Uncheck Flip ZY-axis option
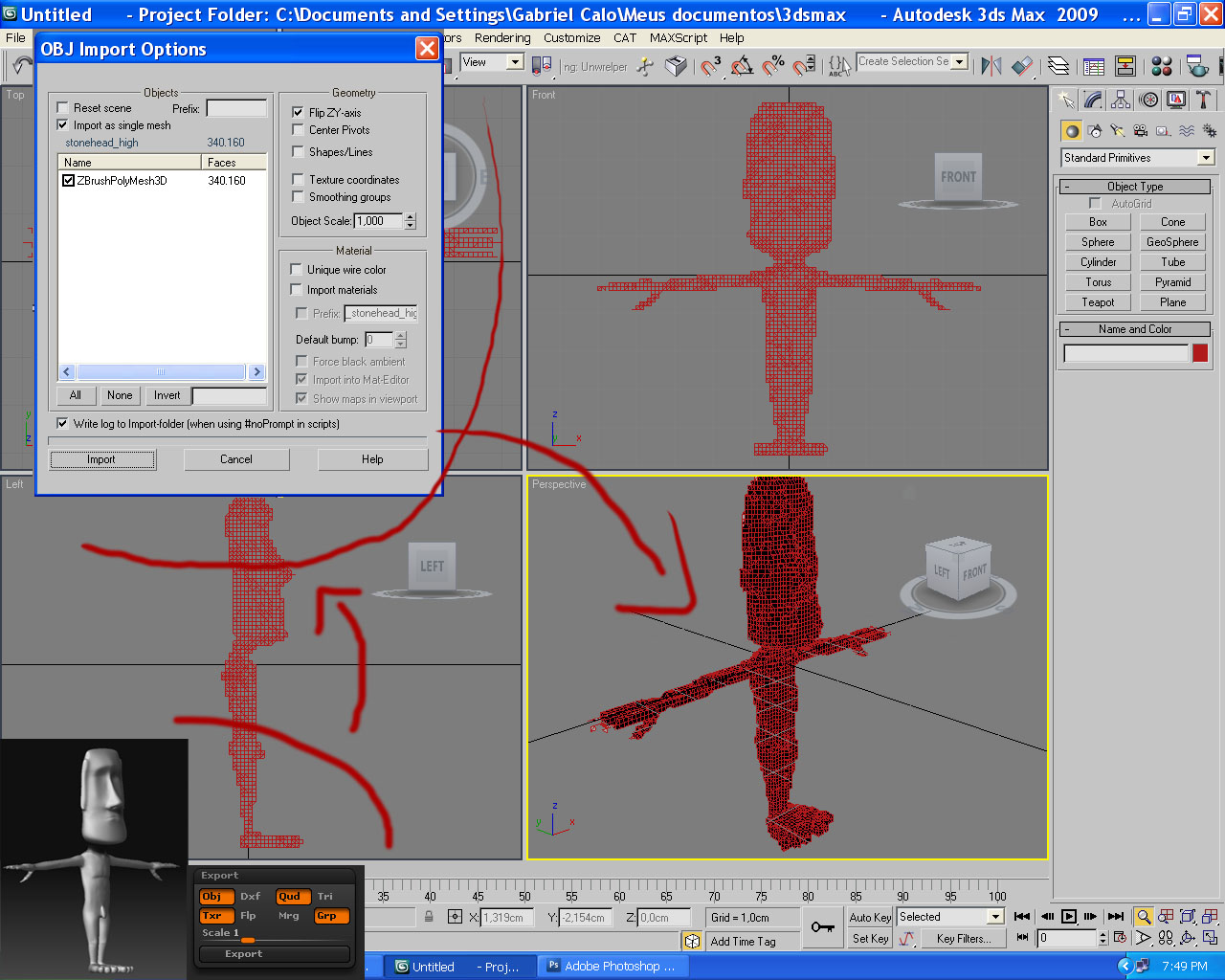Viewport: 1225px width, 980px height. [x=298, y=112]
